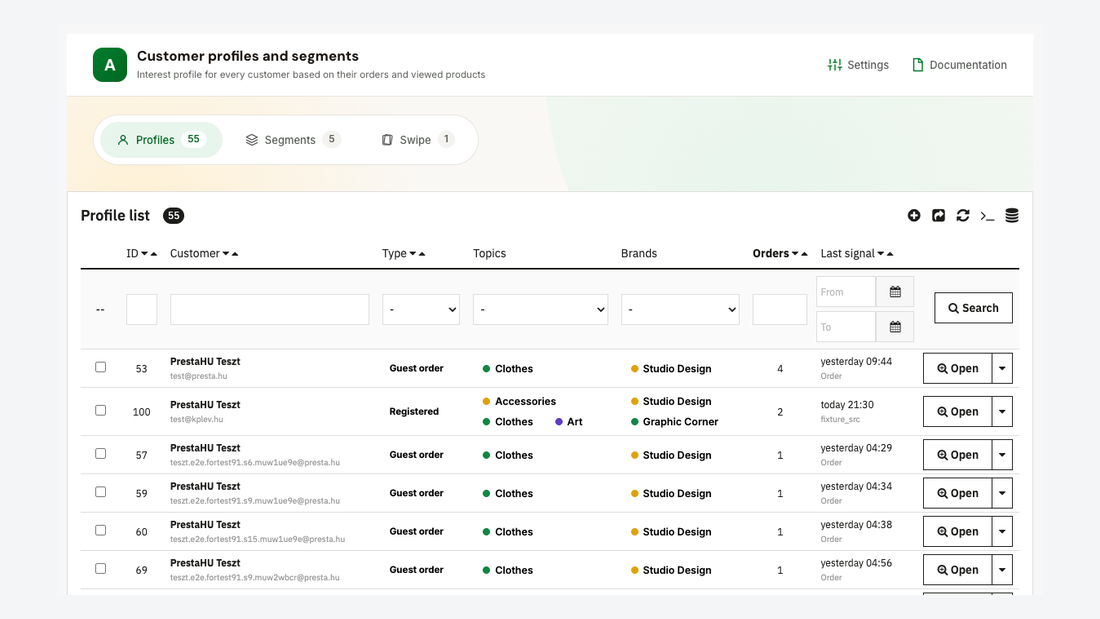
Task: Select checkbox for profile ID 53
Action: (100, 367)
